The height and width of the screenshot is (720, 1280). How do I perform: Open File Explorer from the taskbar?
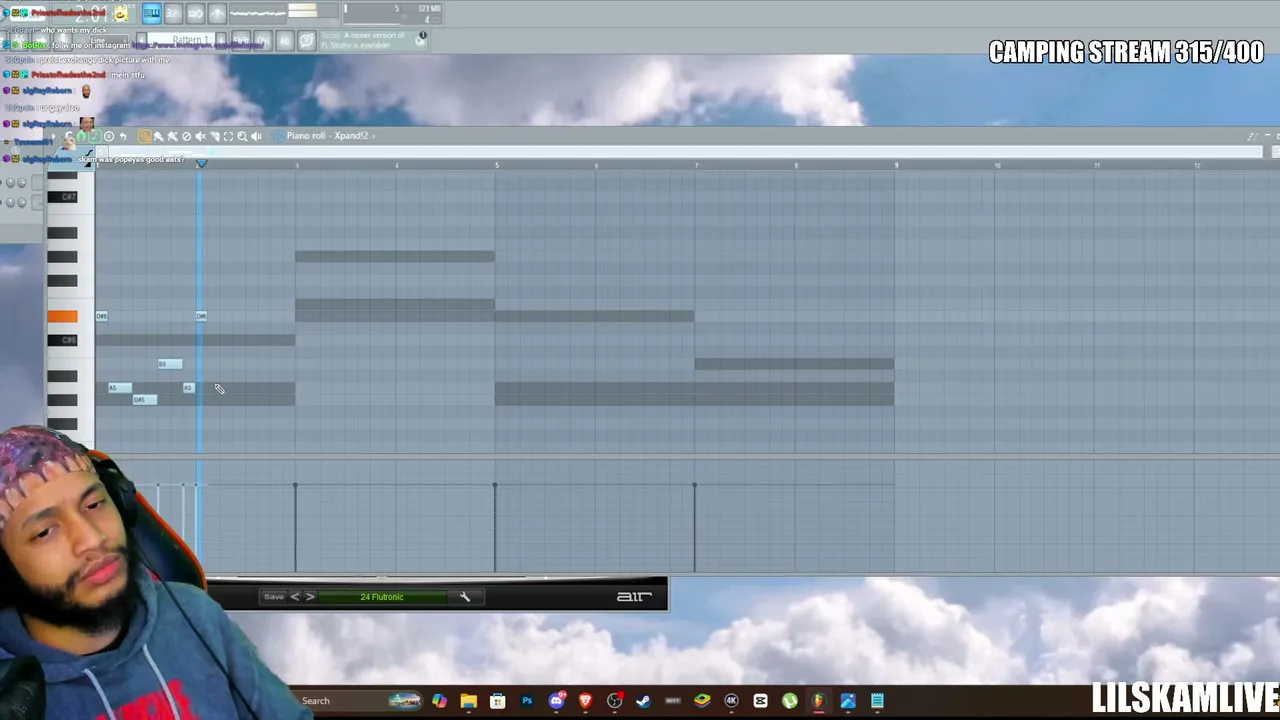469,701
